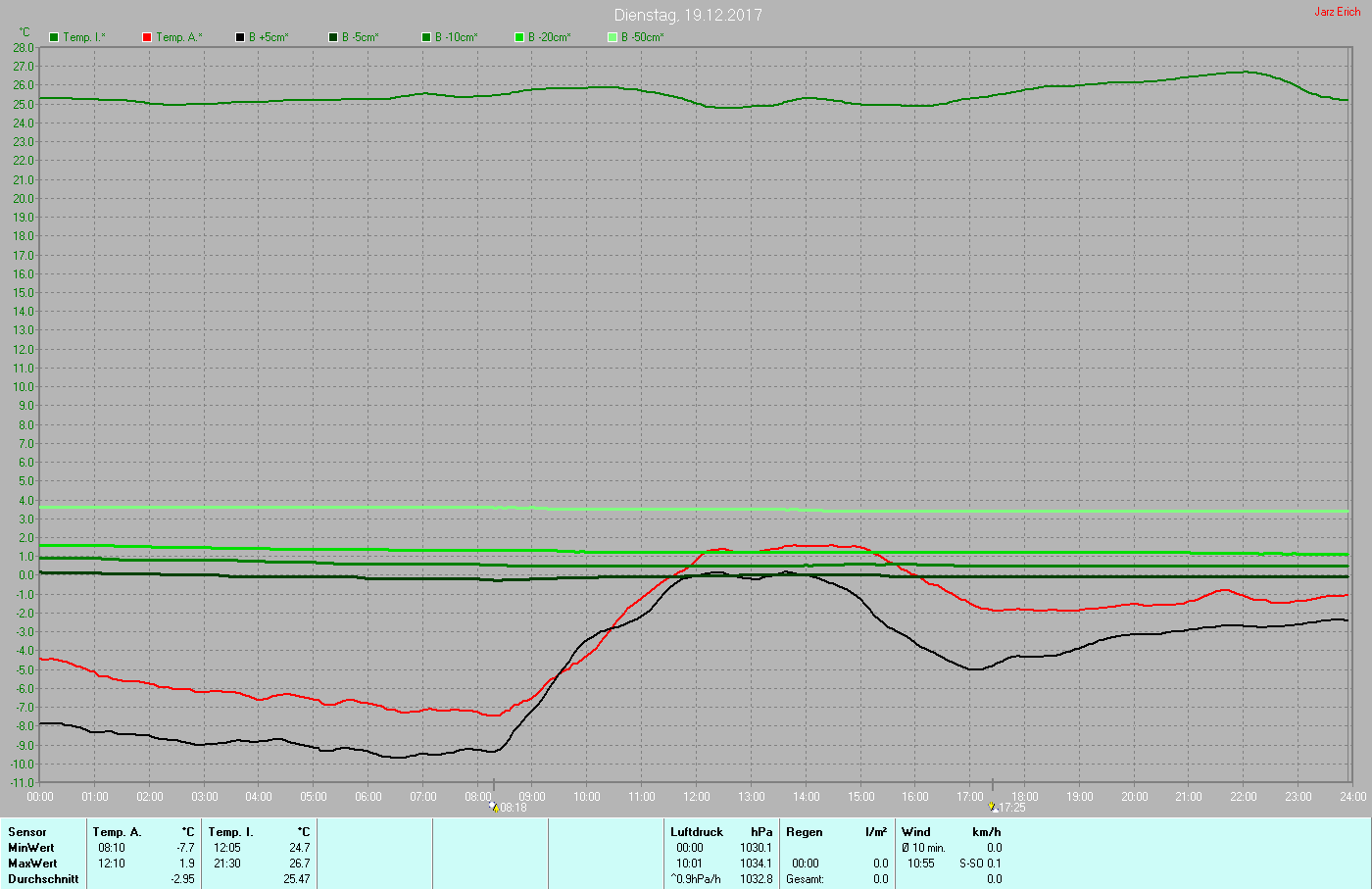Image resolution: width=1372 pixels, height=889 pixels.
Task: Click the 06:00 label on the time axis
Action: (368, 797)
